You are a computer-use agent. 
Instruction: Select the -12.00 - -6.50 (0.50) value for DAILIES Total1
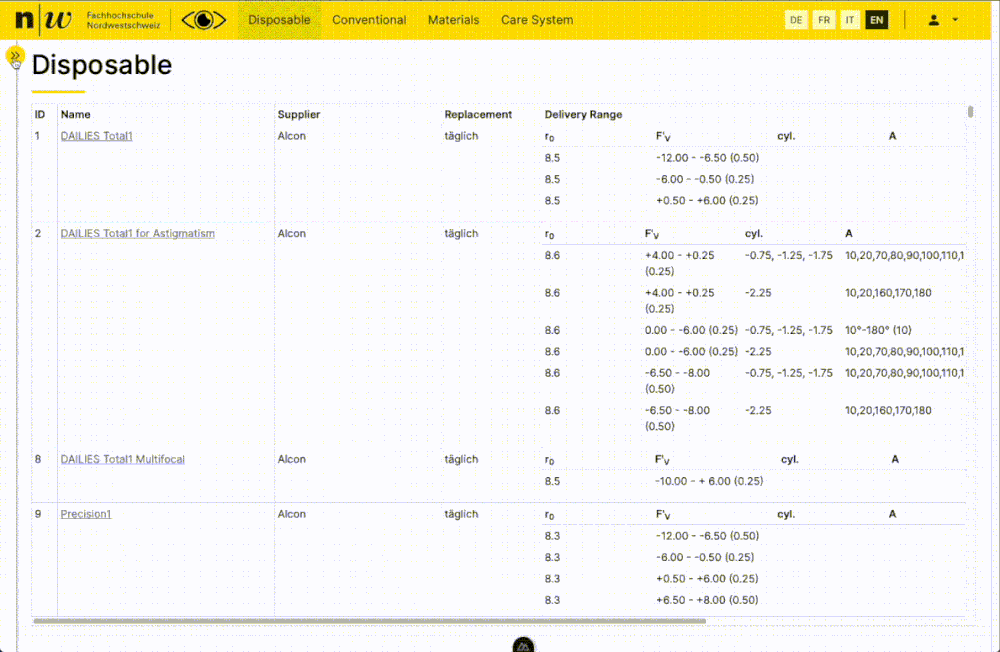pos(707,158)
